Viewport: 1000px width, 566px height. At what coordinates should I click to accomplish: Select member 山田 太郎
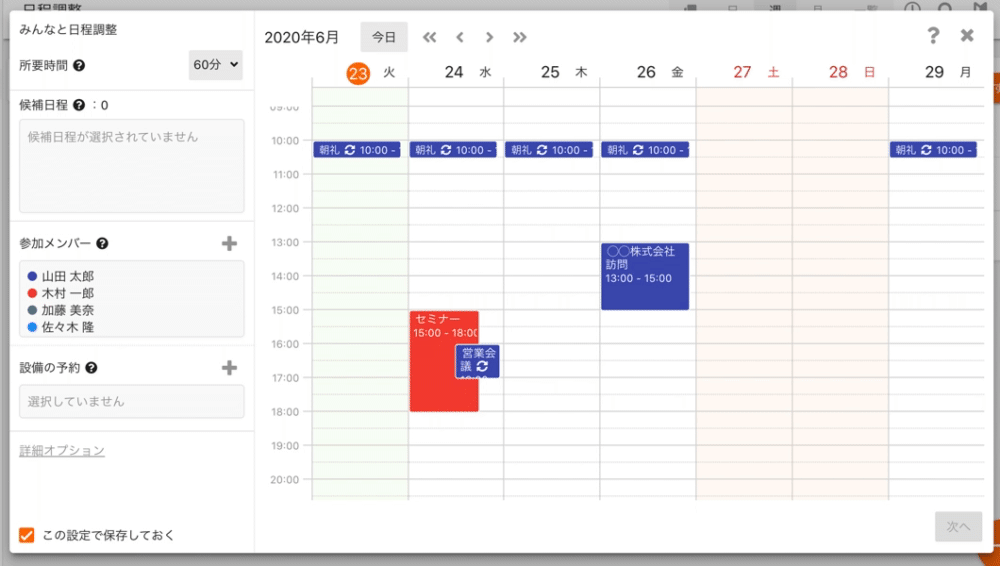[x=68, y=276]
